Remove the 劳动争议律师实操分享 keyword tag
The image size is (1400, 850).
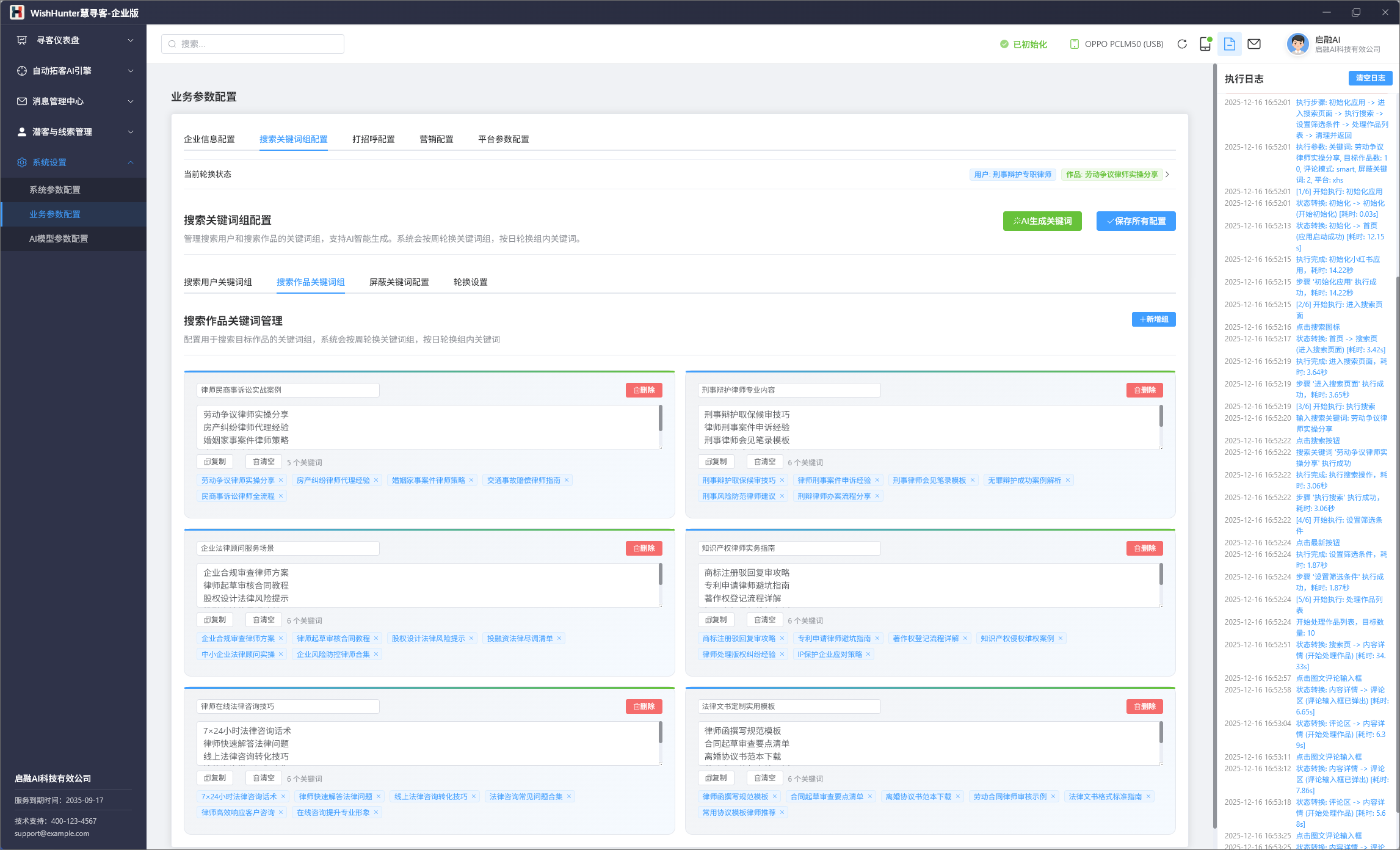pyautogui.click(x=281, y=481)
